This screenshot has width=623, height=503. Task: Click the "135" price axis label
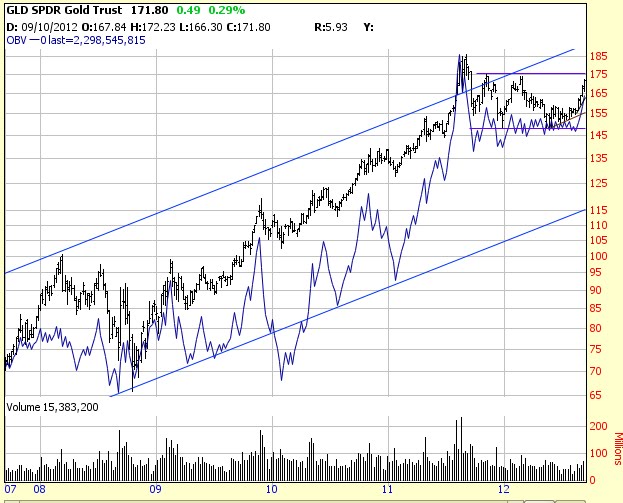click(598, 158)
